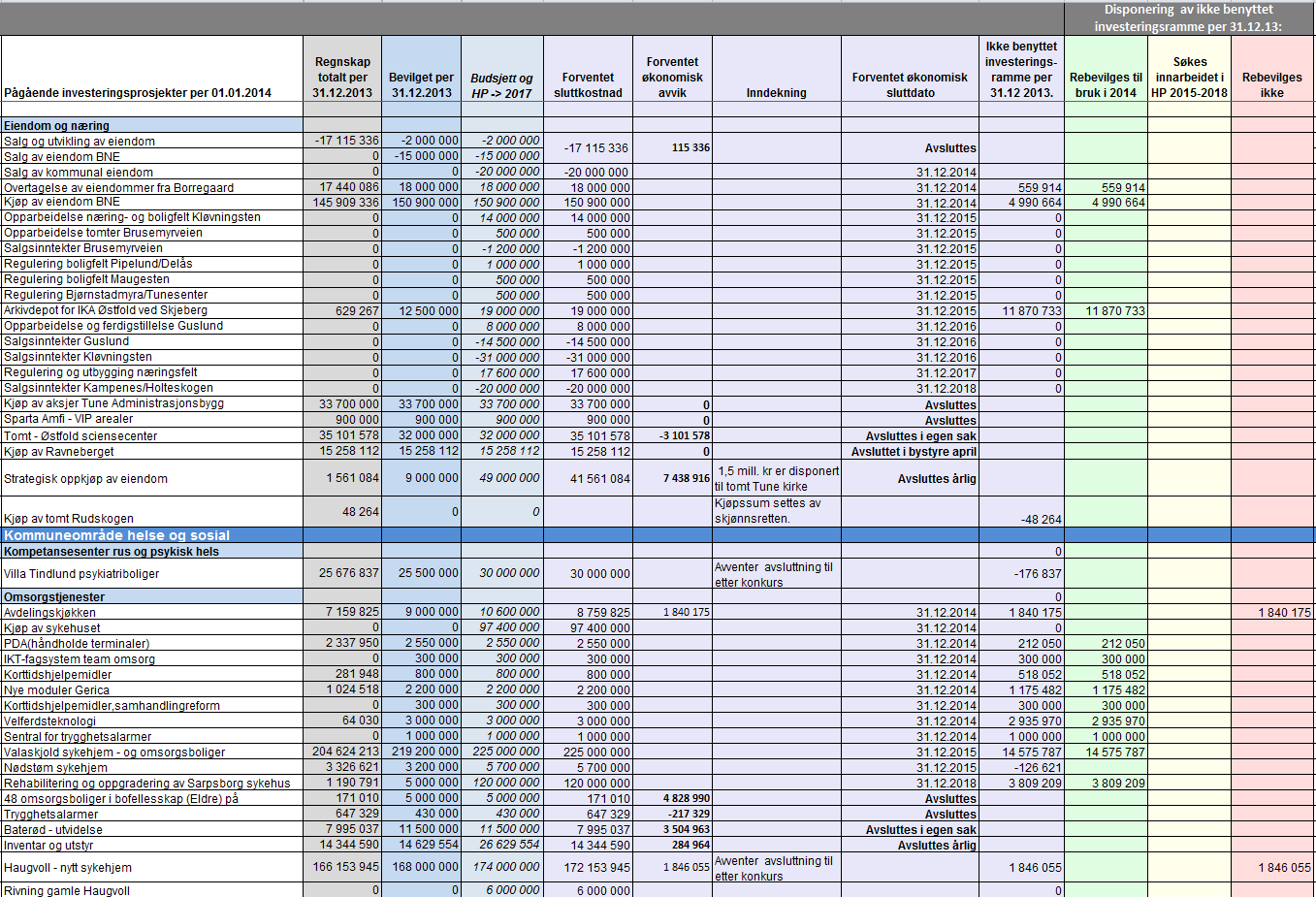Click 'Arkivdepot for IKA Østfold ved Skjeberg'
This screenshot has width=1316, height=897.
106,310
